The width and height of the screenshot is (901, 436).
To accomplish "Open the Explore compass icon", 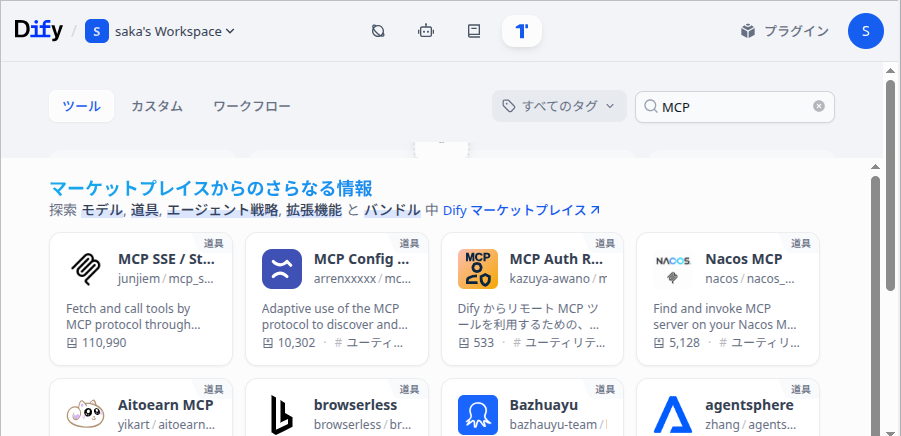I will (378, 31).
